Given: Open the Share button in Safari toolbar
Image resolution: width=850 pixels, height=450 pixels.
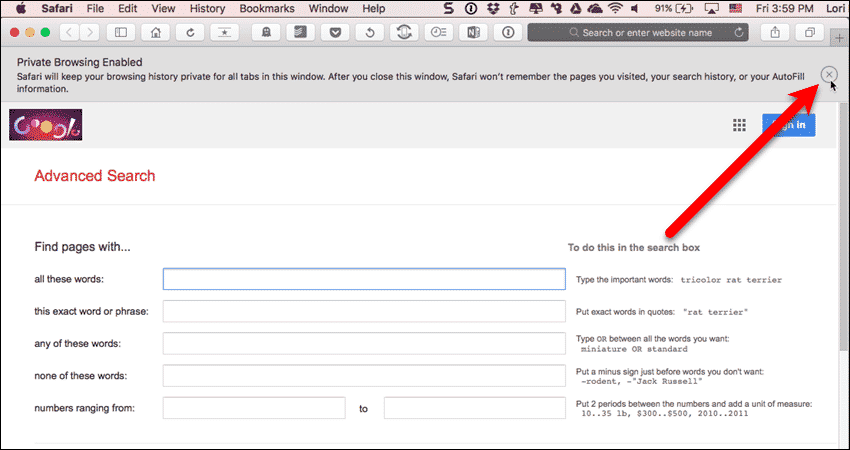Looking at the screenshot, I should [775, 32].
